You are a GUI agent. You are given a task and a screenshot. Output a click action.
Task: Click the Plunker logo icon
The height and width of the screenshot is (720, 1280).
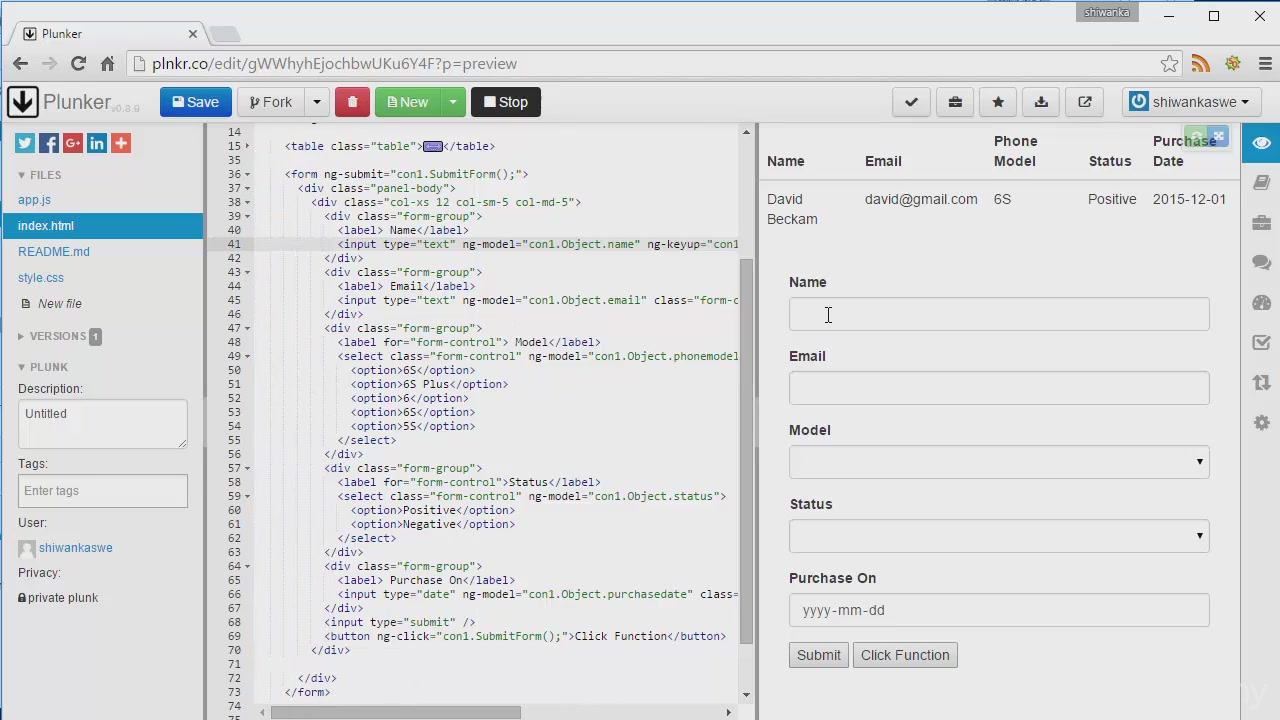point(22,101)
